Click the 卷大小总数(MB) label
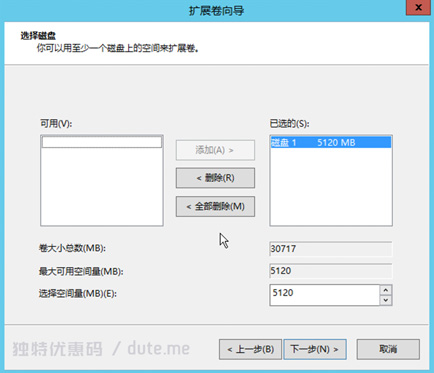Image resolution: width=434 pixels, height=373 pixels. click(x=72, y=248)
